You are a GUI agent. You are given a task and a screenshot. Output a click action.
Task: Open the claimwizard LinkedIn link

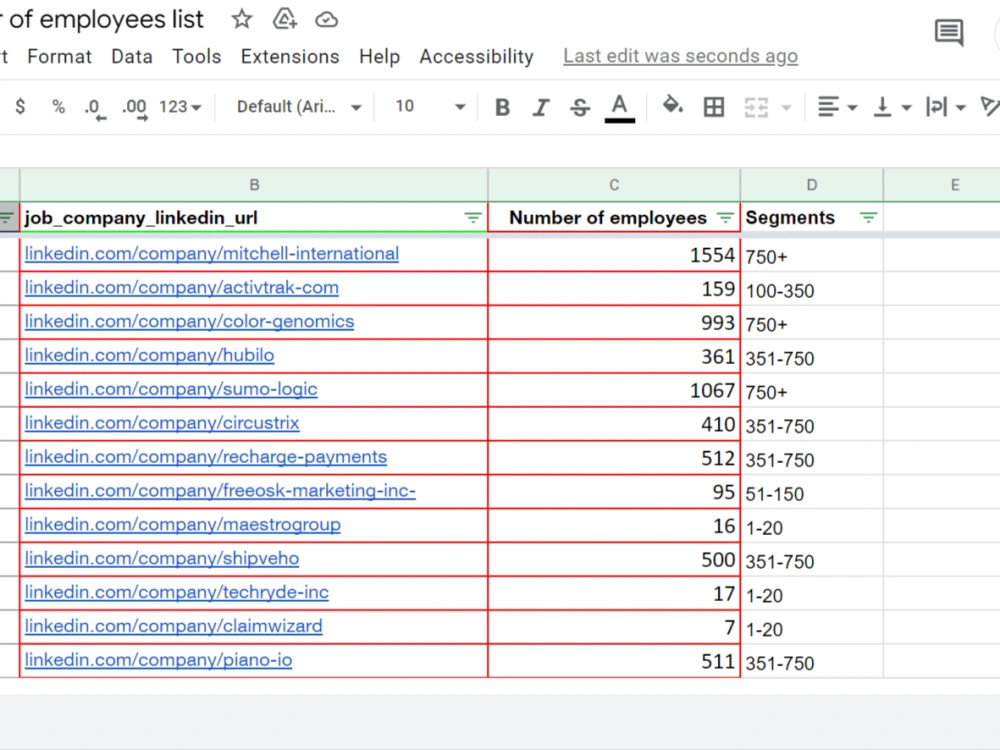[173, 626]
